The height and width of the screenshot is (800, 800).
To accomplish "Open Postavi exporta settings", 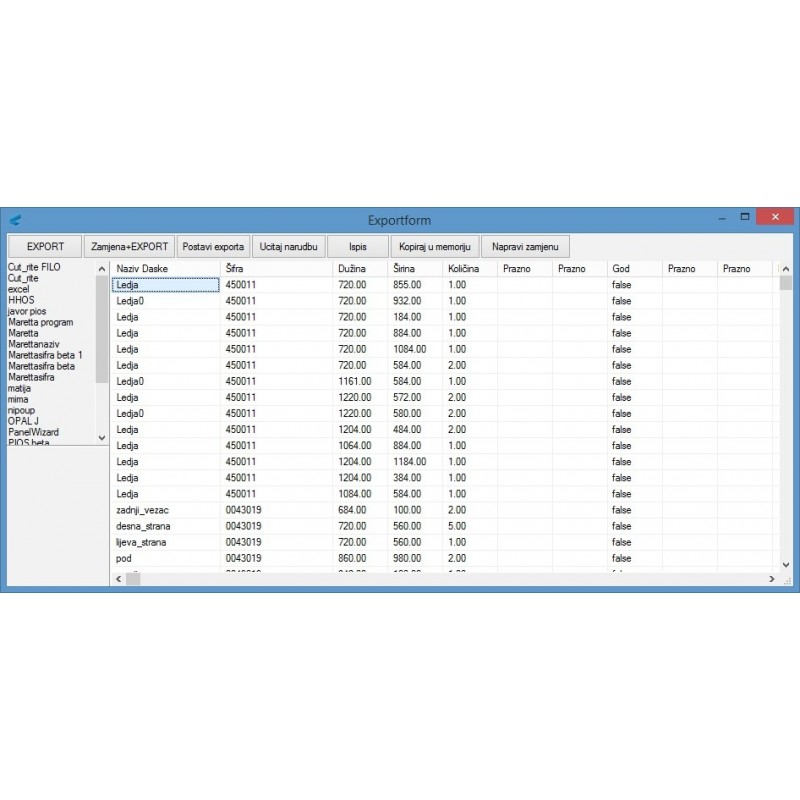I will click(x=213, y=246).
